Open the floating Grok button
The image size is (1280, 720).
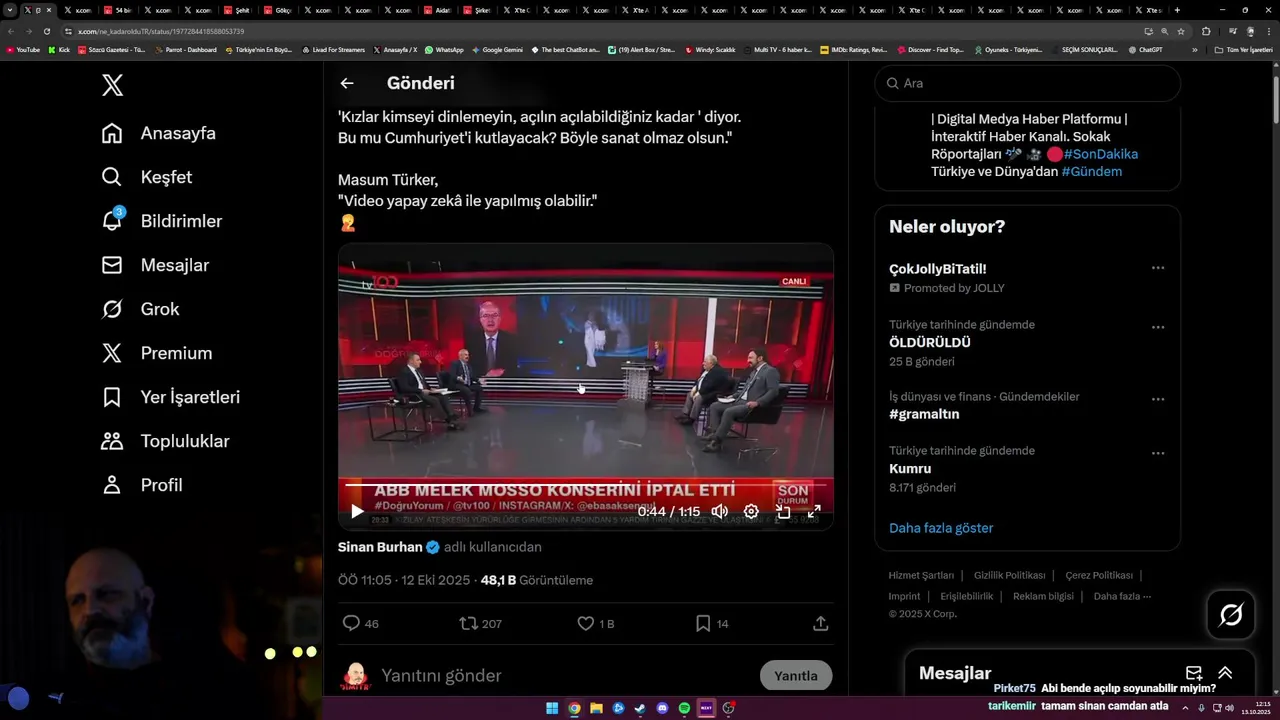1231,615
